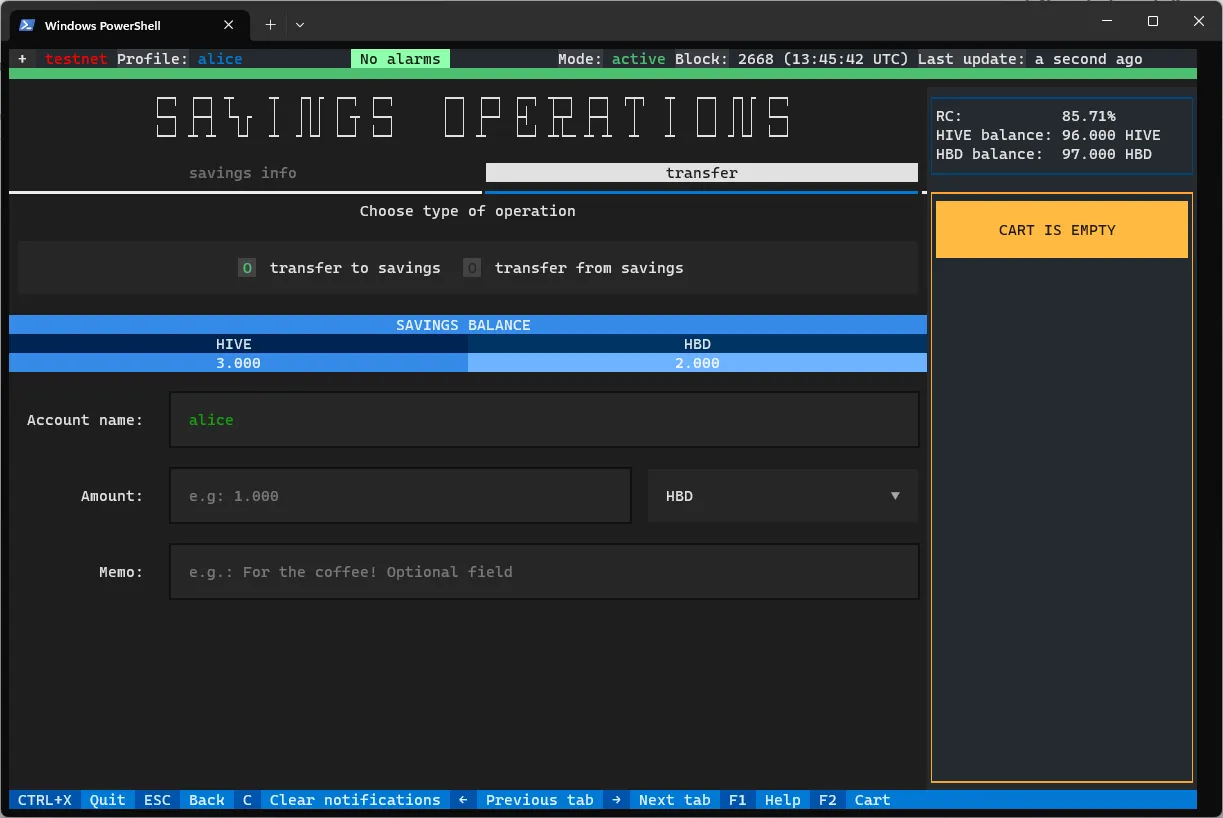Maximize the PowerShell window

pos(1153,21)
